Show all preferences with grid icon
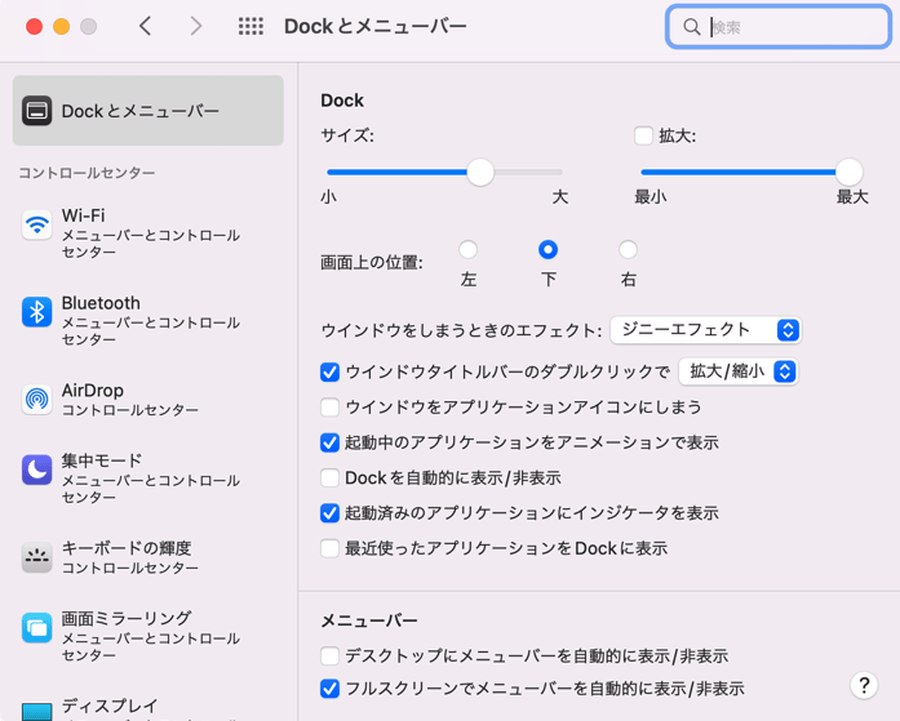Screen dimensions: 900x721 tap(251, 26)
